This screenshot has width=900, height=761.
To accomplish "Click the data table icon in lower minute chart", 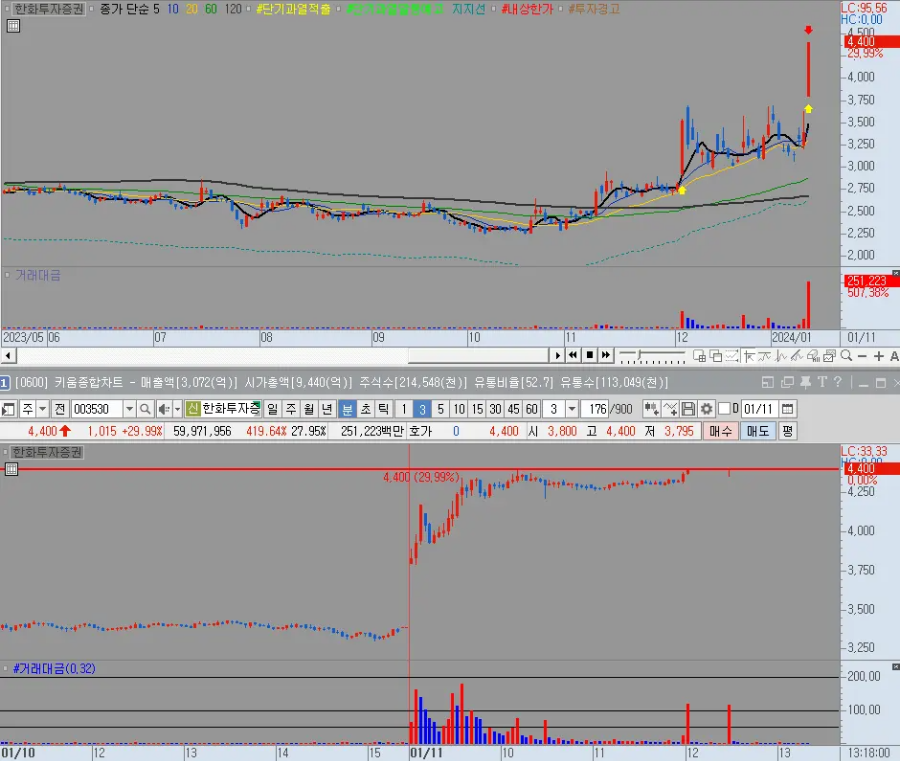I will tap(11, 469).
